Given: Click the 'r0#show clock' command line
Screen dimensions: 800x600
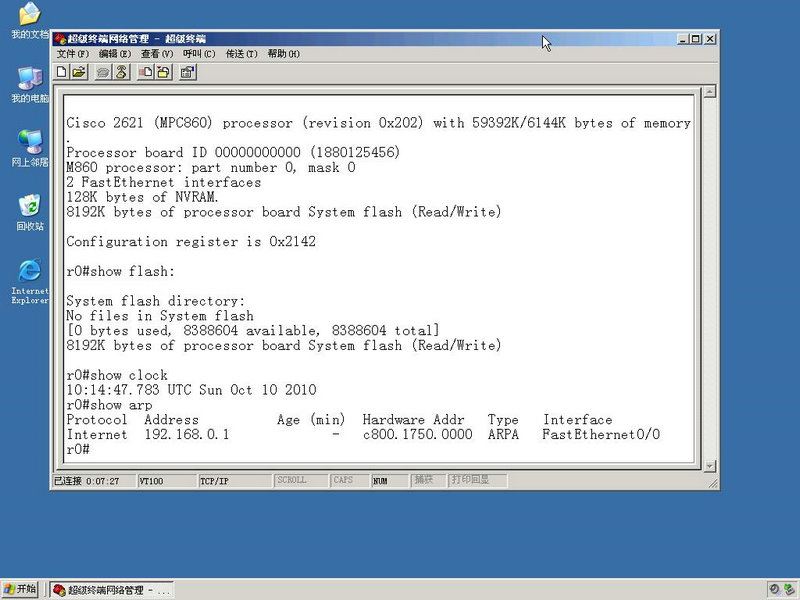Looking at the screenshot, I should coord(117,376).
